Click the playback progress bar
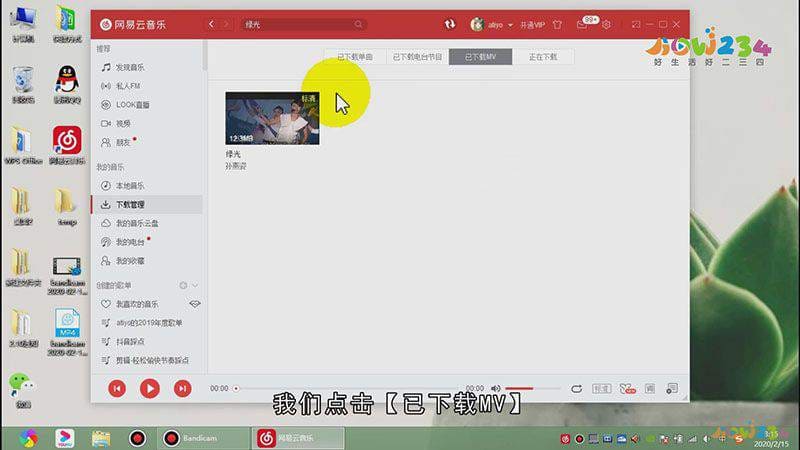This screenshot has height=450, width=800. (x=349, y=389)
